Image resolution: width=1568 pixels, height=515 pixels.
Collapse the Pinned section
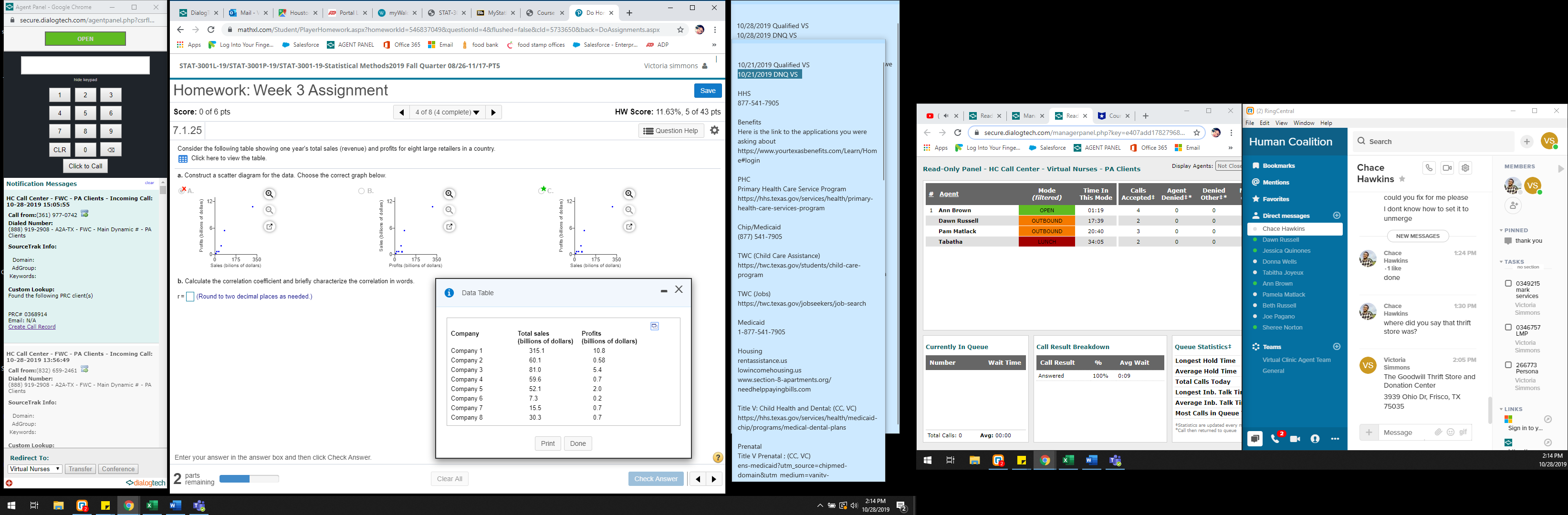[1501, 230]
